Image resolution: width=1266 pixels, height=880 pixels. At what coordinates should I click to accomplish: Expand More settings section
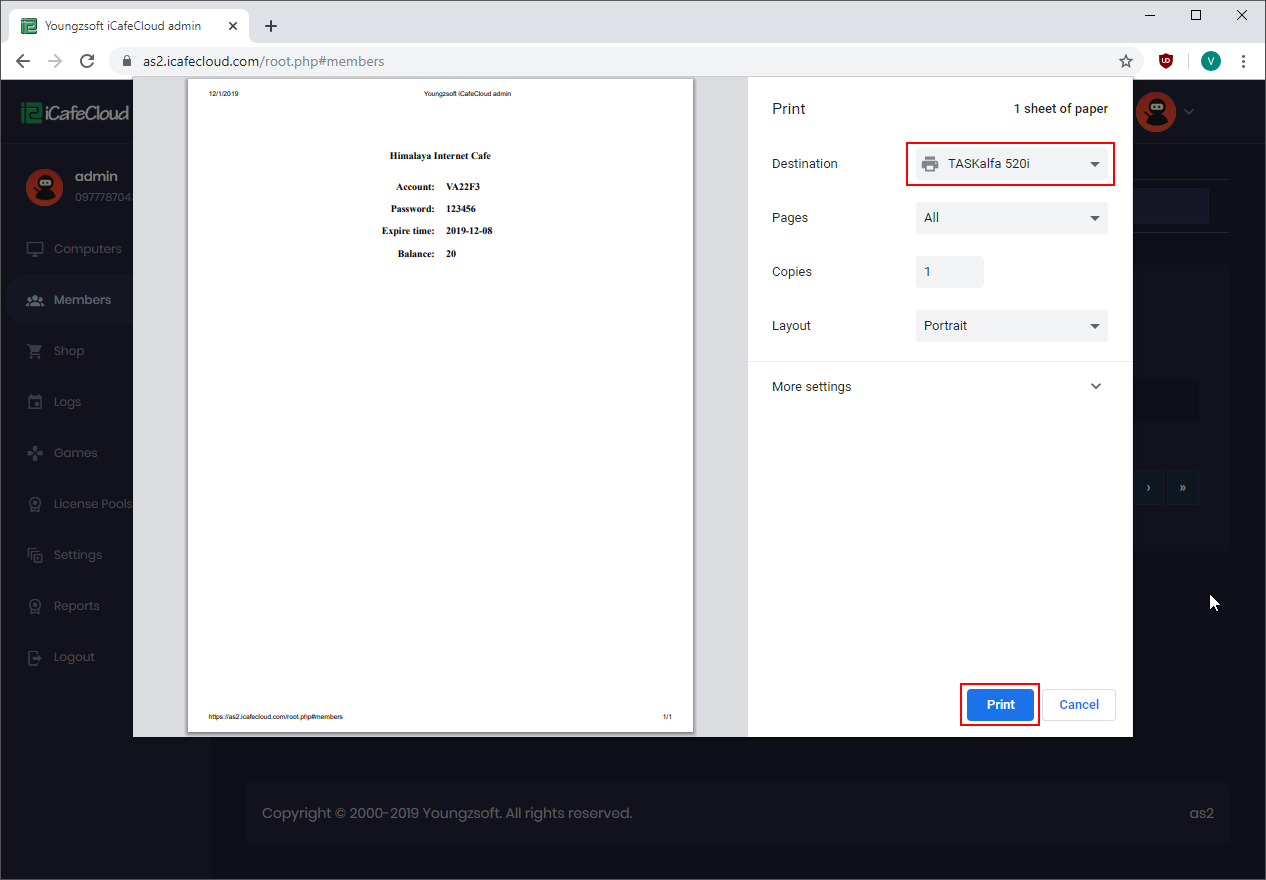tap(939, 387)
